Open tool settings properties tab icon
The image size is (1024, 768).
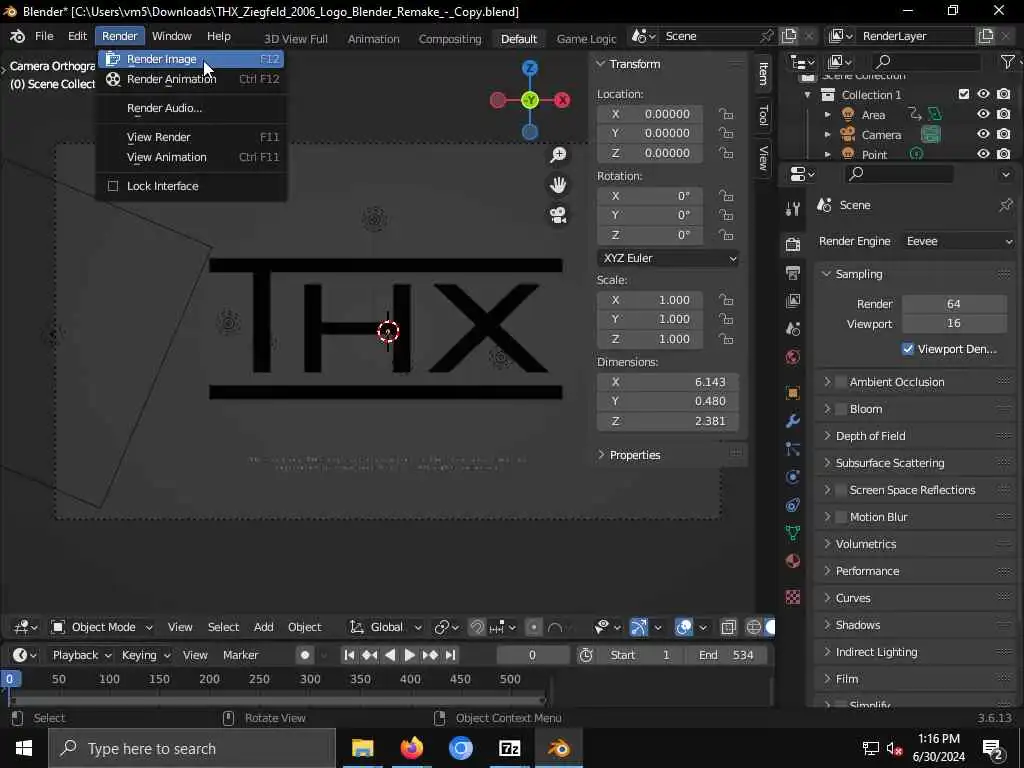point(793,208)
